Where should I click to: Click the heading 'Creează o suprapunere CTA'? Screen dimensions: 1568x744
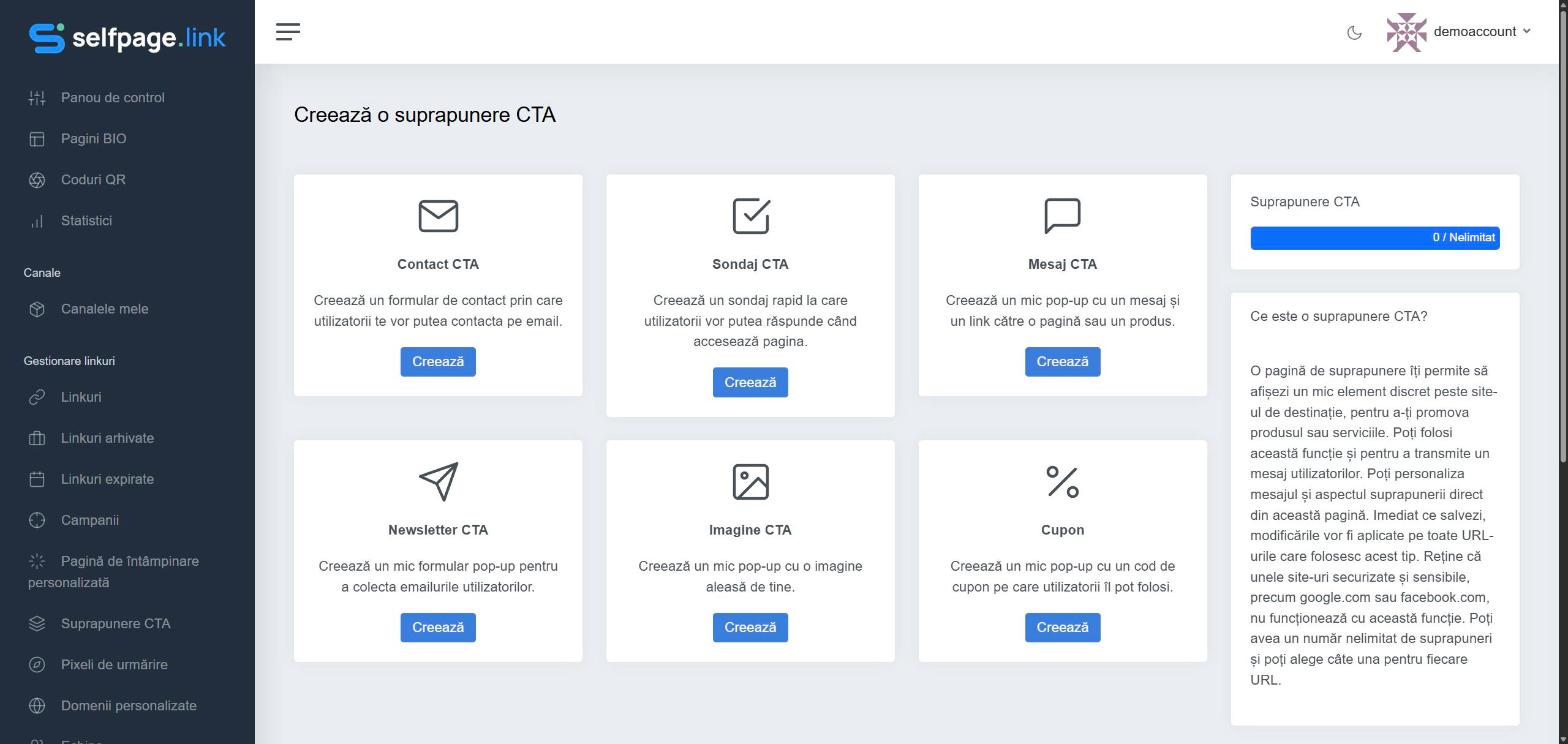click(x=425, y=115)
